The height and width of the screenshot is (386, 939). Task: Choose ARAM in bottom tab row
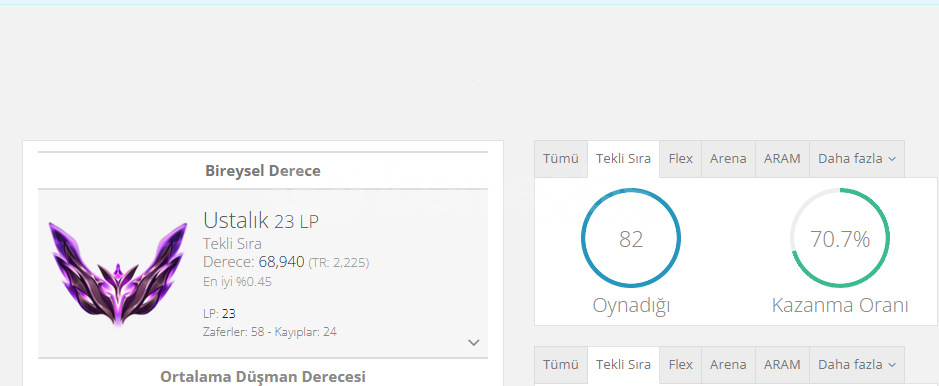(x=782, y=364)
